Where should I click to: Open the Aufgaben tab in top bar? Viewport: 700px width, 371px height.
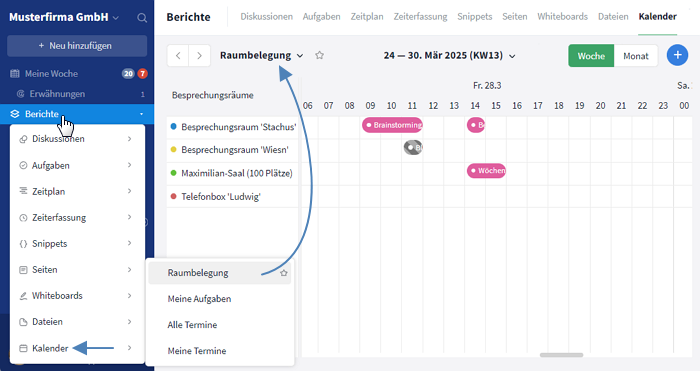pos(321,17)
